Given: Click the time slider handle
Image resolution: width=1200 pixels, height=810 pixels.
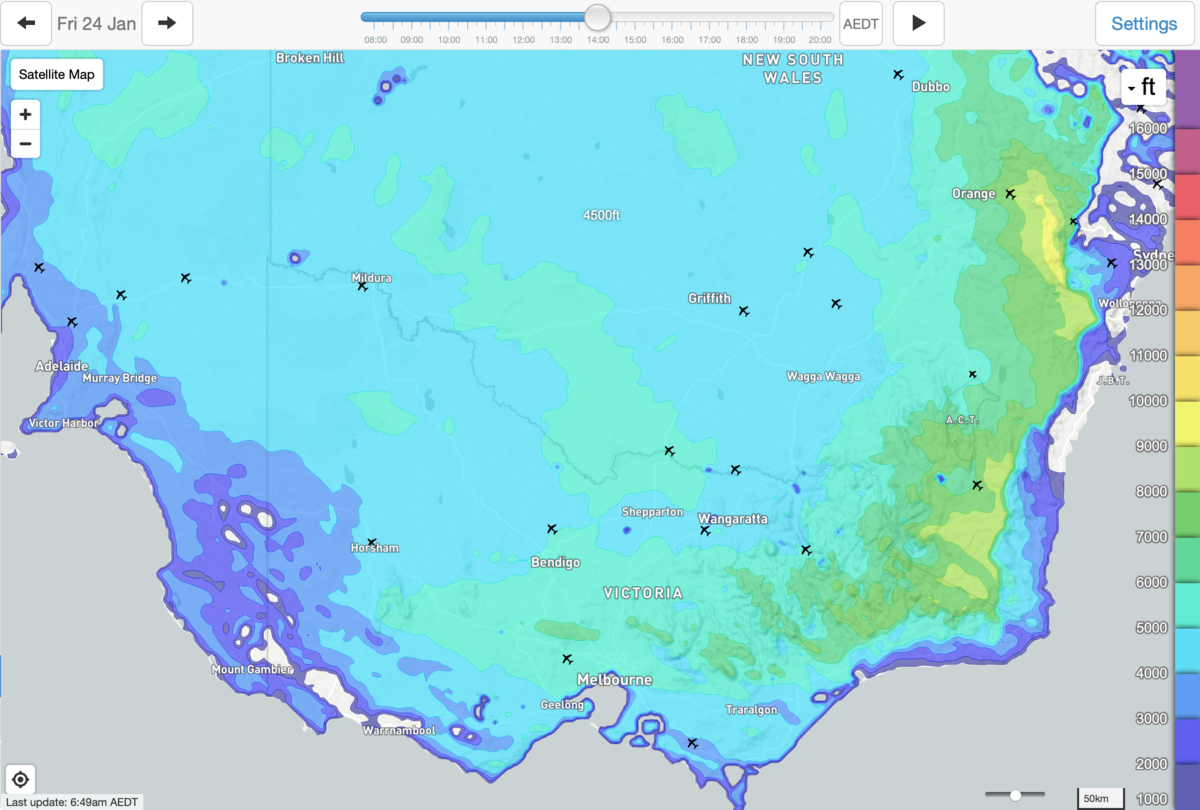Looking at the screenshot, I should (x=597, y=17).
